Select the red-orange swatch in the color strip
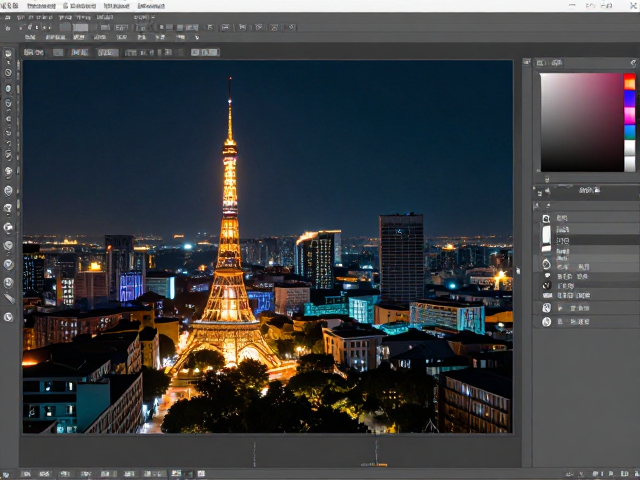640x480 pixels. [x=629, y=82]
